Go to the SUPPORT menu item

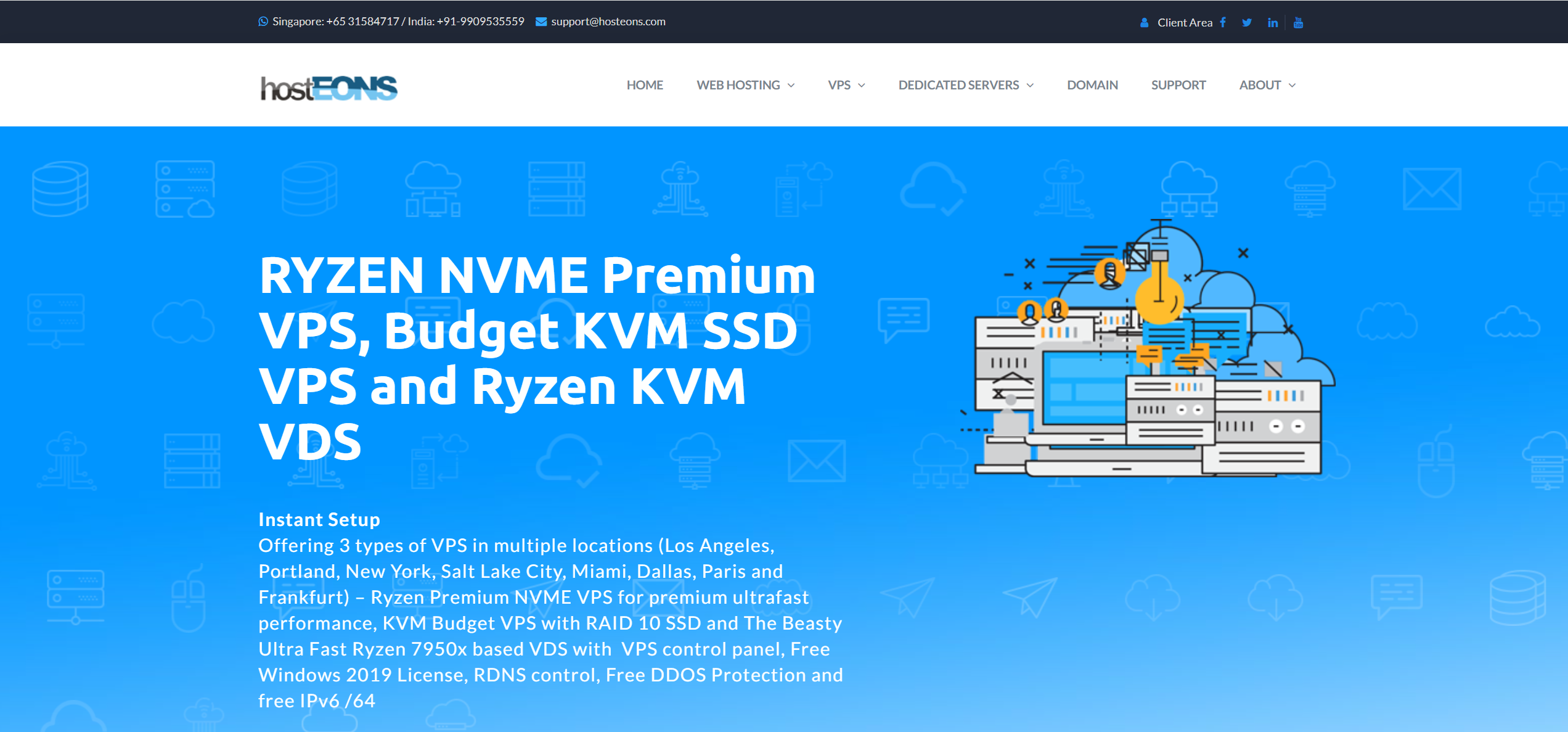(x=1178, y=85)
